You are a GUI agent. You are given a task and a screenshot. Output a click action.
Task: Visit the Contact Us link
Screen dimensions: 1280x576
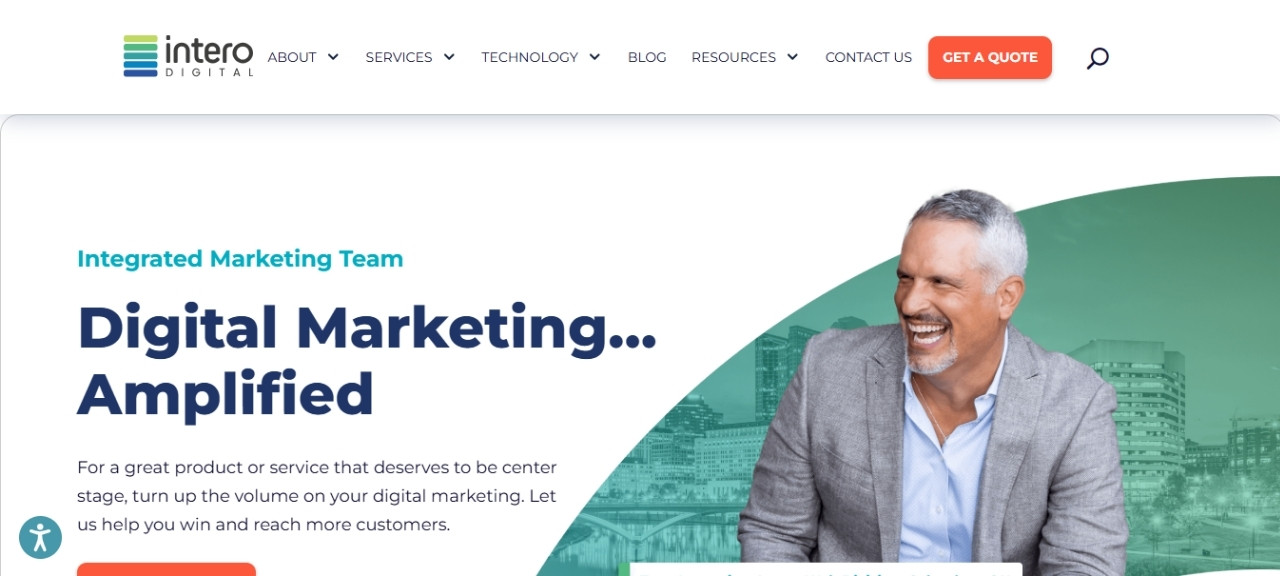[x=868, y=57]
